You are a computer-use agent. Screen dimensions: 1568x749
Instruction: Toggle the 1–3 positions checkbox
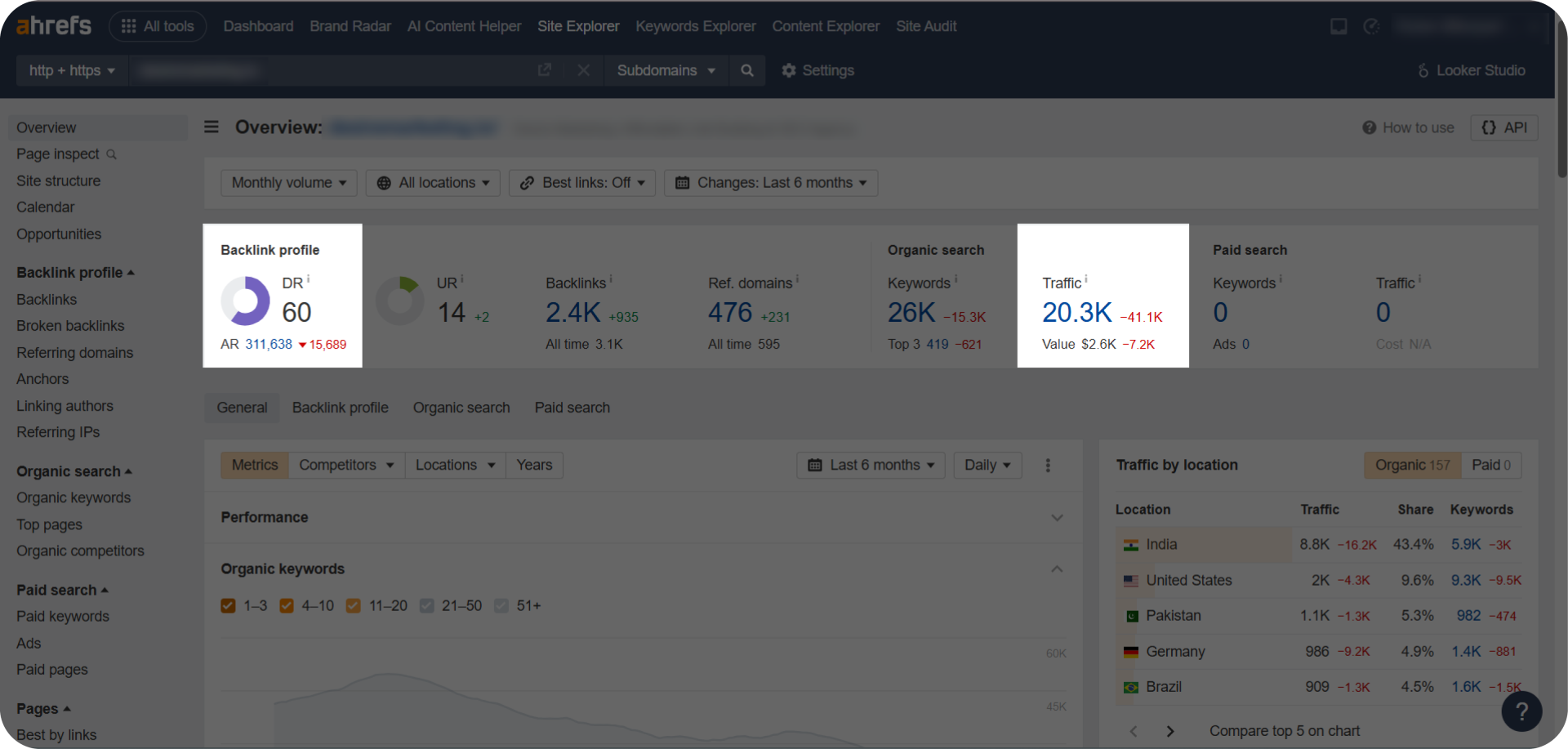[x=228, y=606]
